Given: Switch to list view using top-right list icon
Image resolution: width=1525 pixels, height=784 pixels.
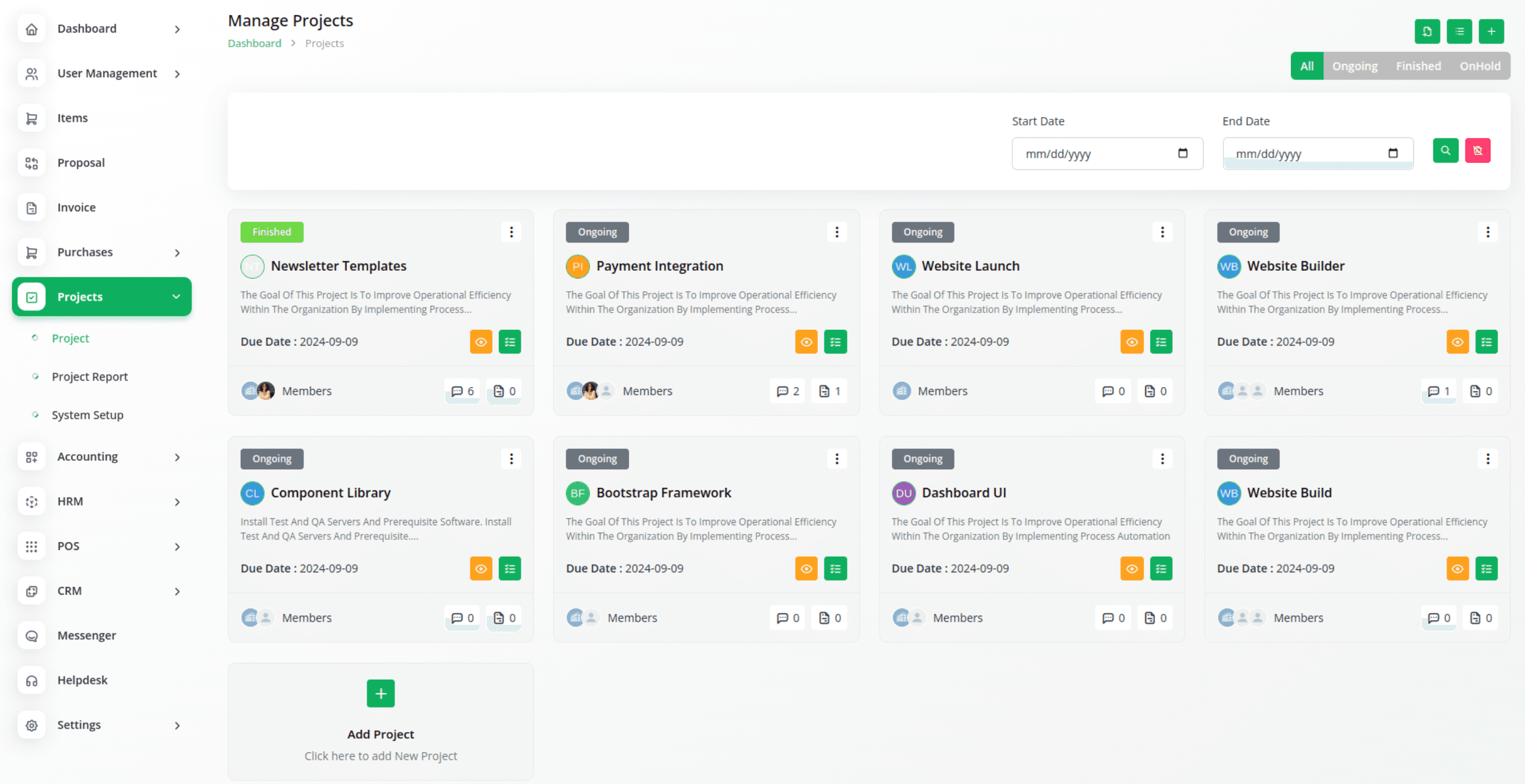Looking at the screenshot, I should (1459, 31).
